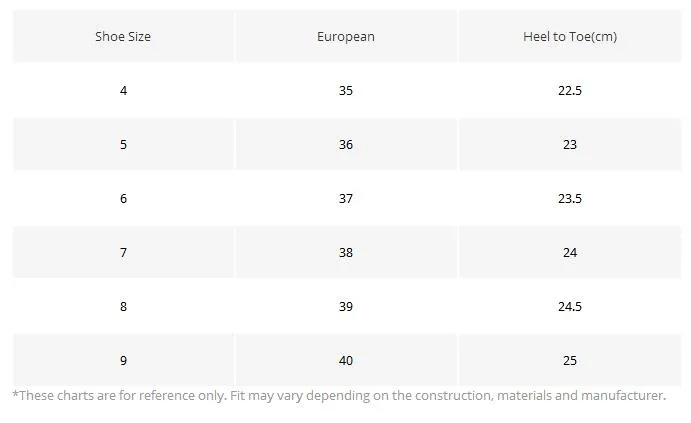The height and width of the screenshot is (423, 691).
Task: Click the Shoe Size column header
Action: click(123, 36)
